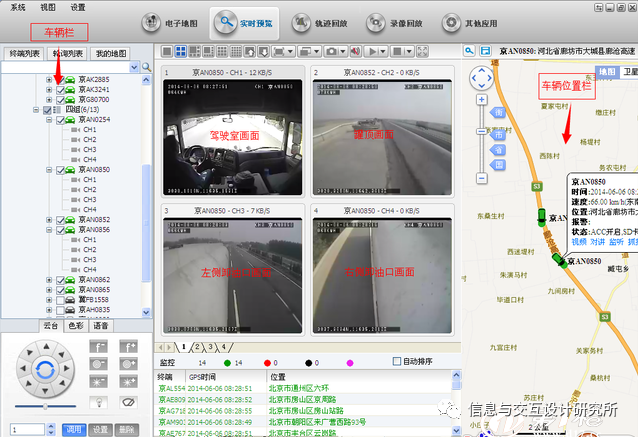Toggle checkbox for 京AN0862
The height and width of the screenshot is (437, 638).
click(x=60, y=280)
